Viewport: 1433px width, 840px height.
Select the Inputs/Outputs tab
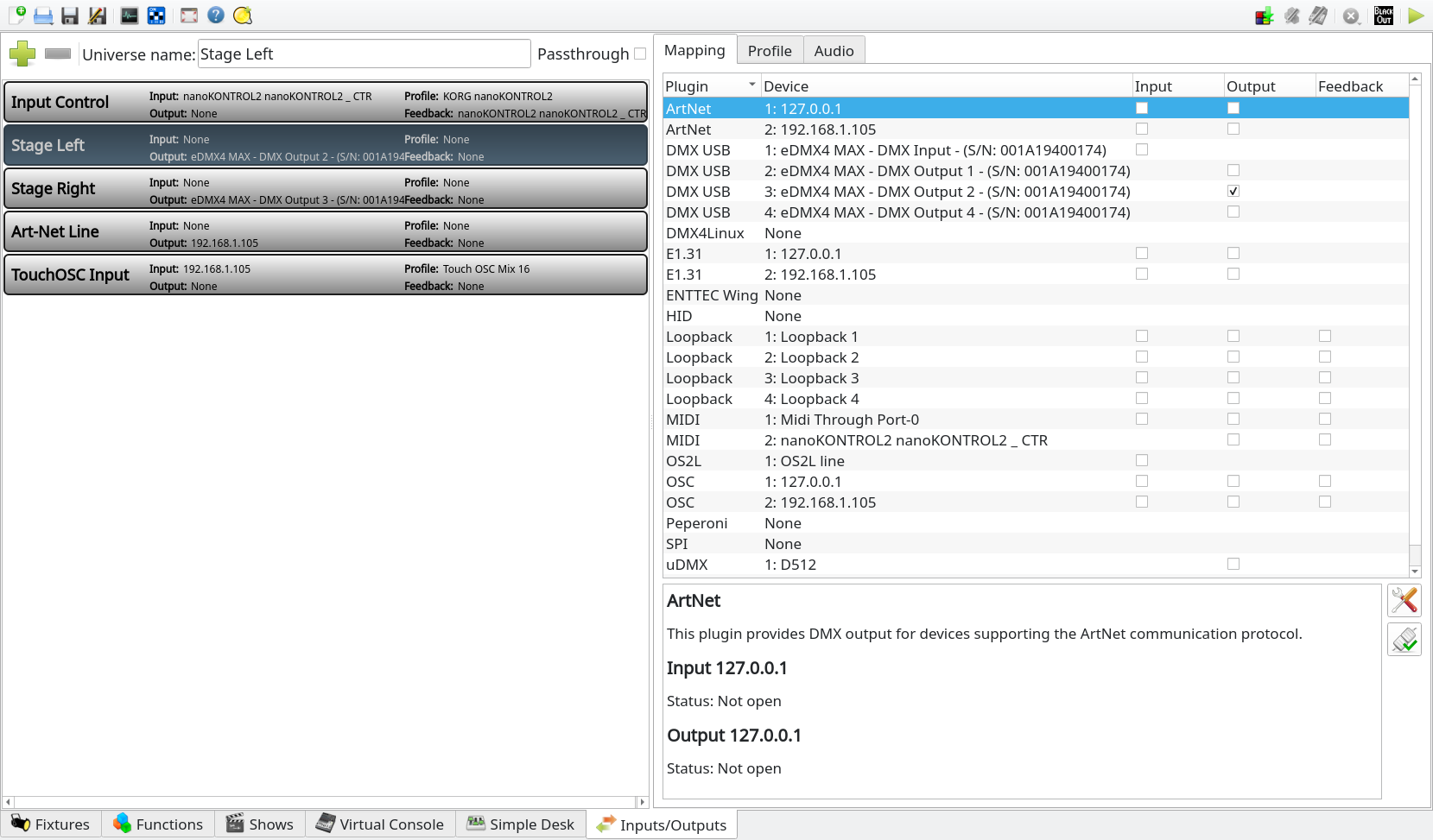click(663, 824)
